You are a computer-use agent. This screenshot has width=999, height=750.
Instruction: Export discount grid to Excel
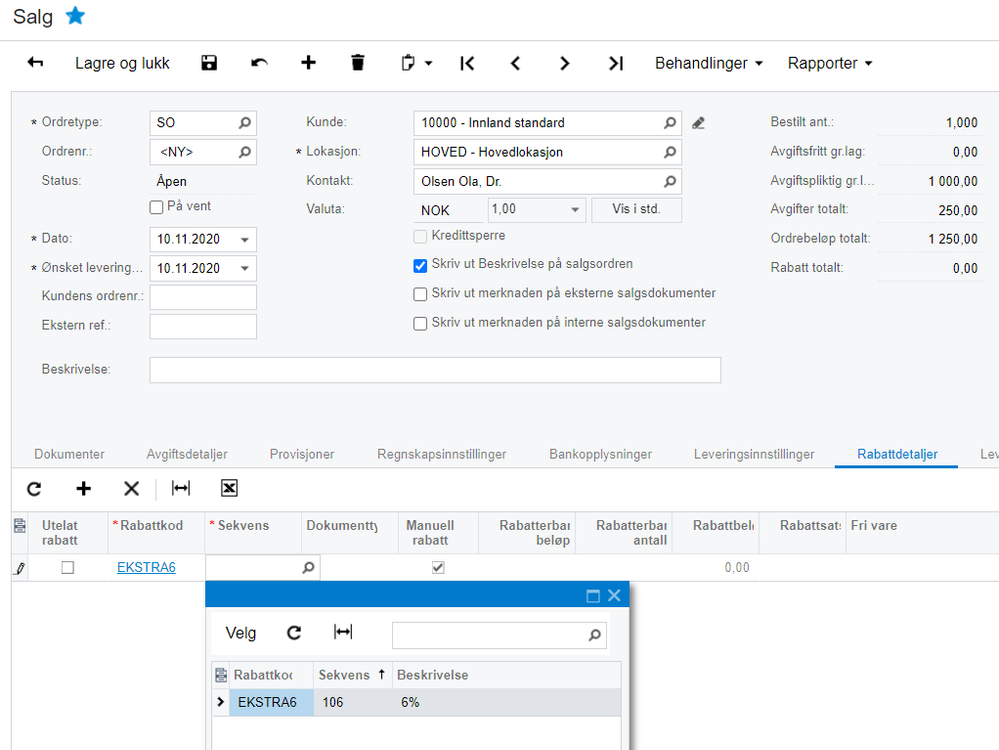229,488
